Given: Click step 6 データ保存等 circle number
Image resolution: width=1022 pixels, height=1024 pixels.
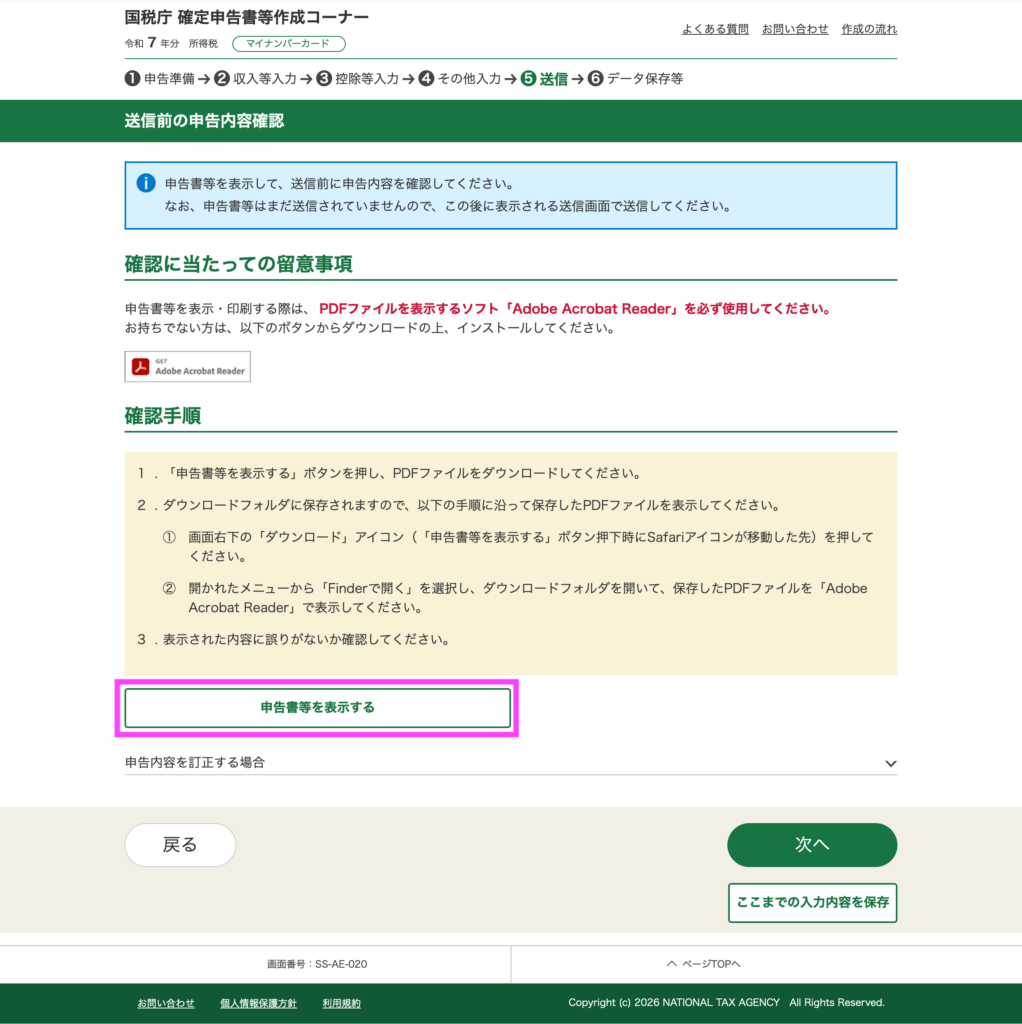Looking at the screenshot, I should [x=596, y=79].
